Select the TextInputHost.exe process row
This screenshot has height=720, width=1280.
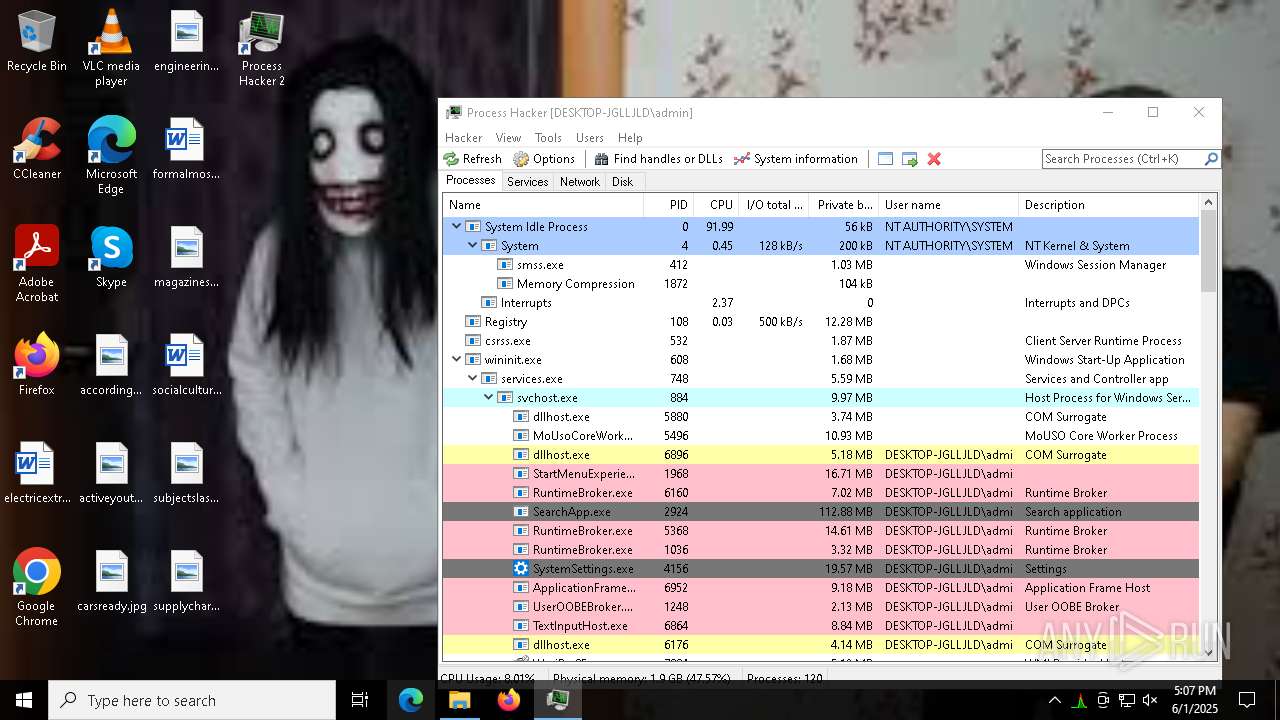click(821, 626)
